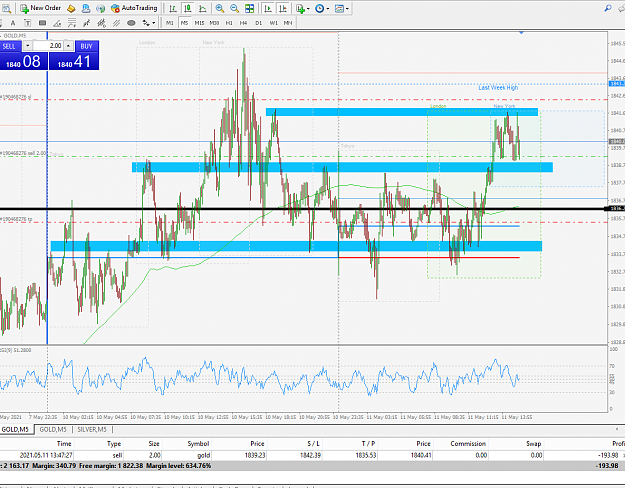Select the equidistant channel tool
Image resolution: width=625 pixels, height=488 pixels.
point(116,23)
